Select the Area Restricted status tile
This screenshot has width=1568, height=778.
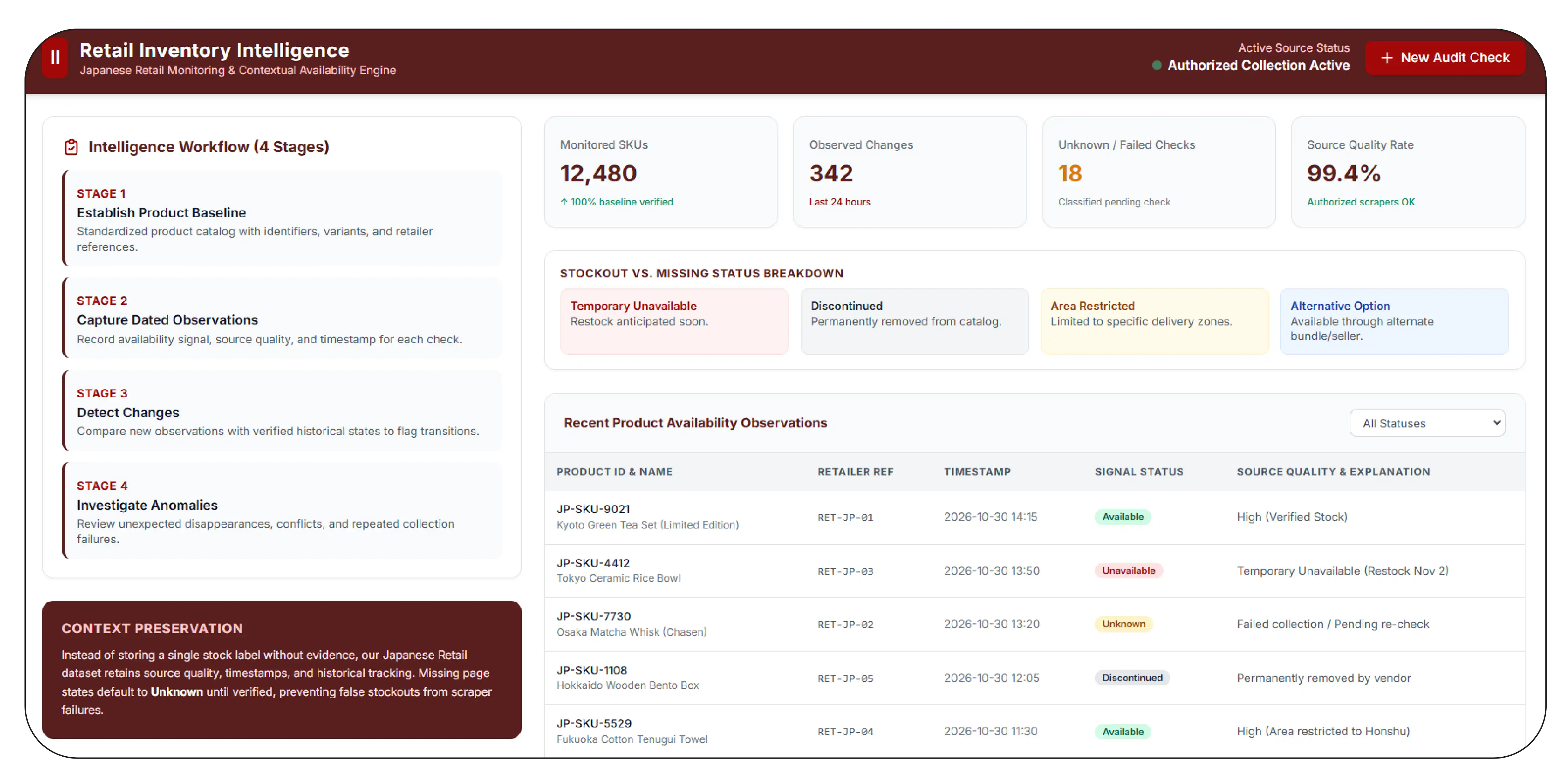click(1154, 321)
